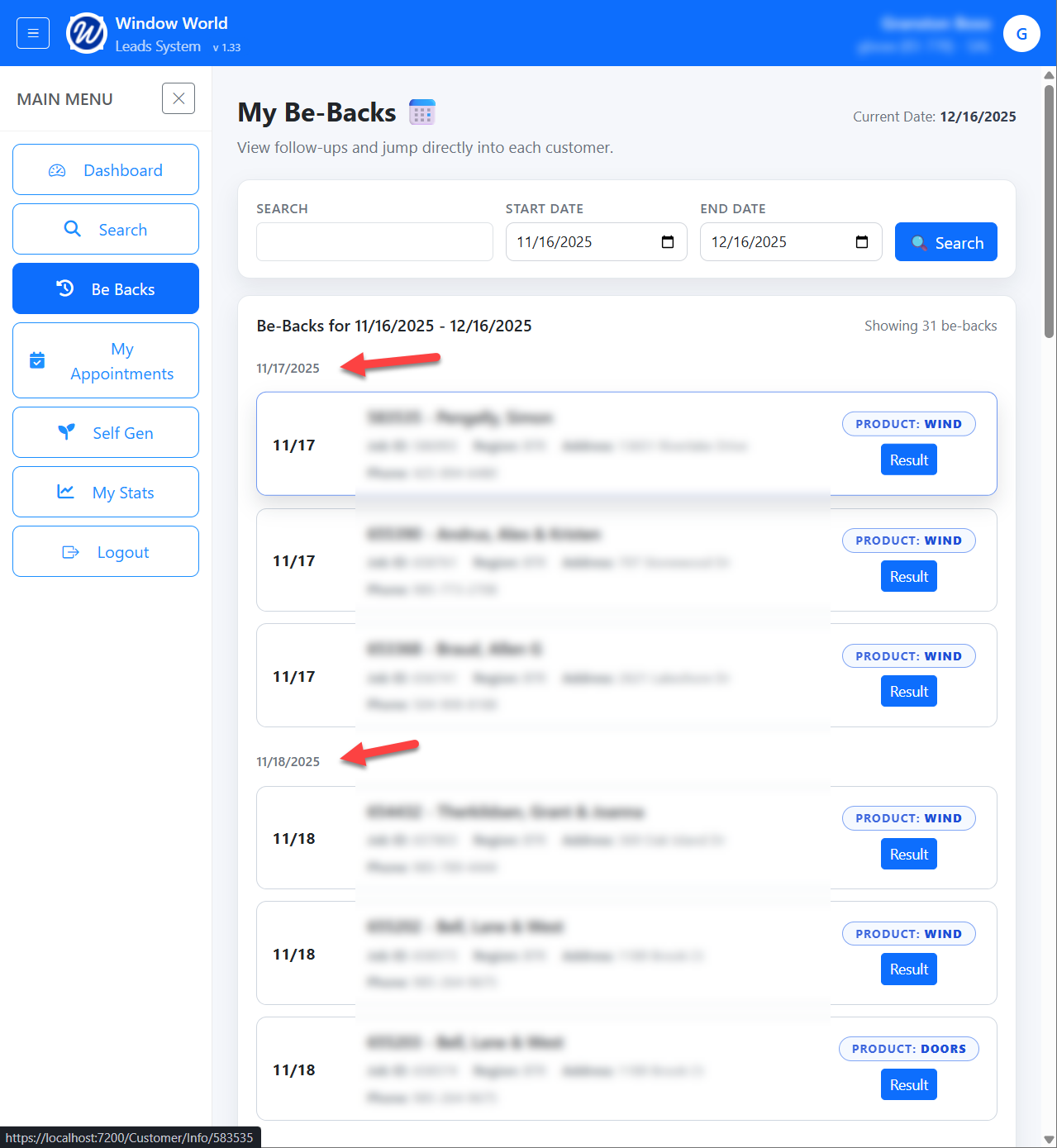Click the Window World logo
Screen dimensions: 1057x1148
tap(87, 33)
